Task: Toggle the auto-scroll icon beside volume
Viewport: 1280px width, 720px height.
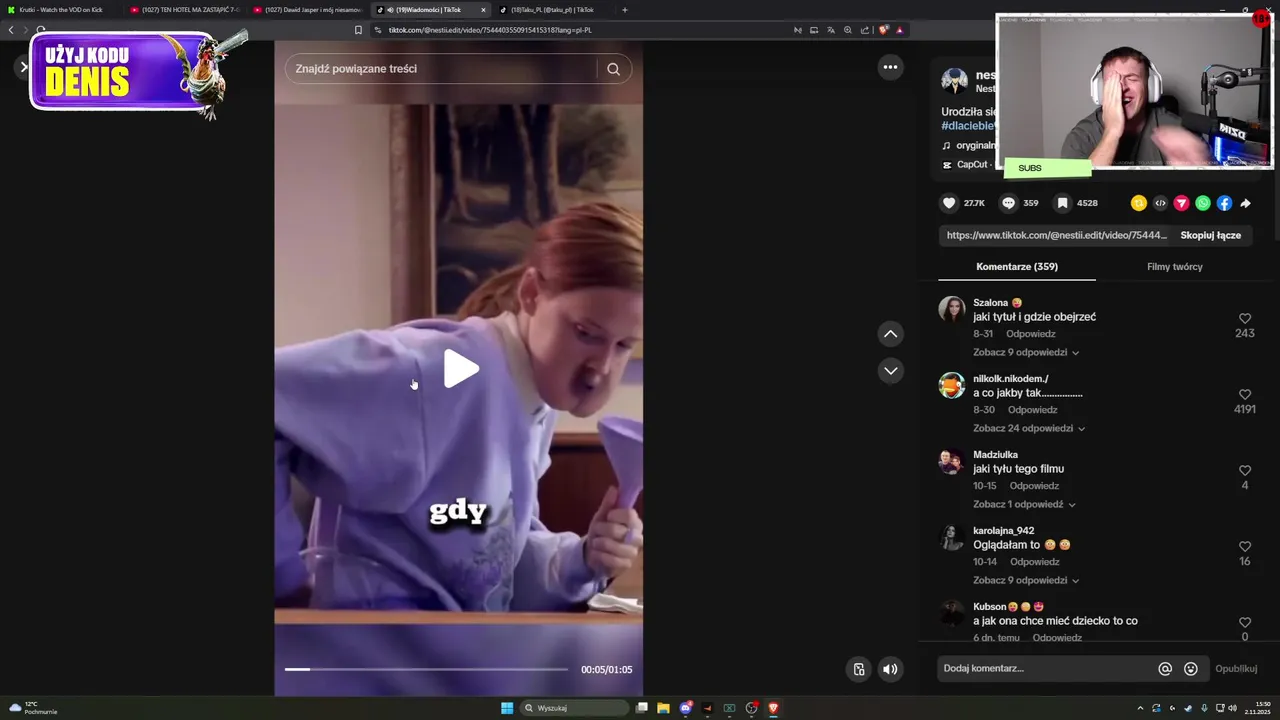Action: pyautogui.click(x=858, y=669)
